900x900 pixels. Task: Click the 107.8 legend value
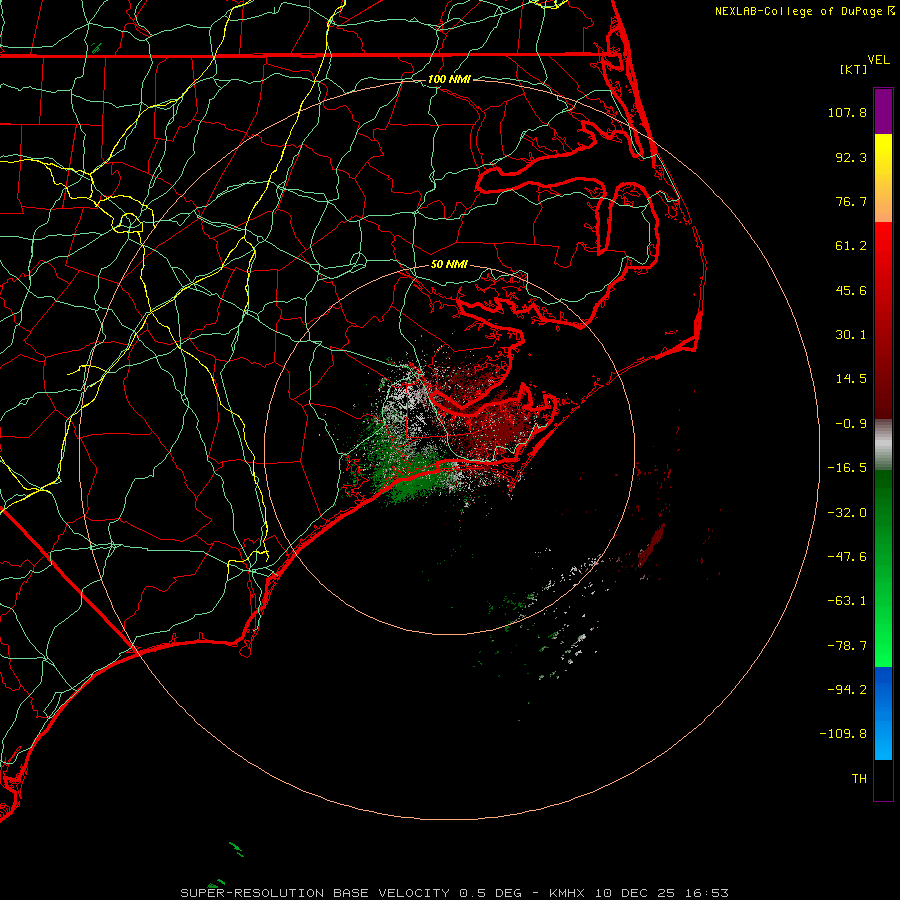coord(847,112)
